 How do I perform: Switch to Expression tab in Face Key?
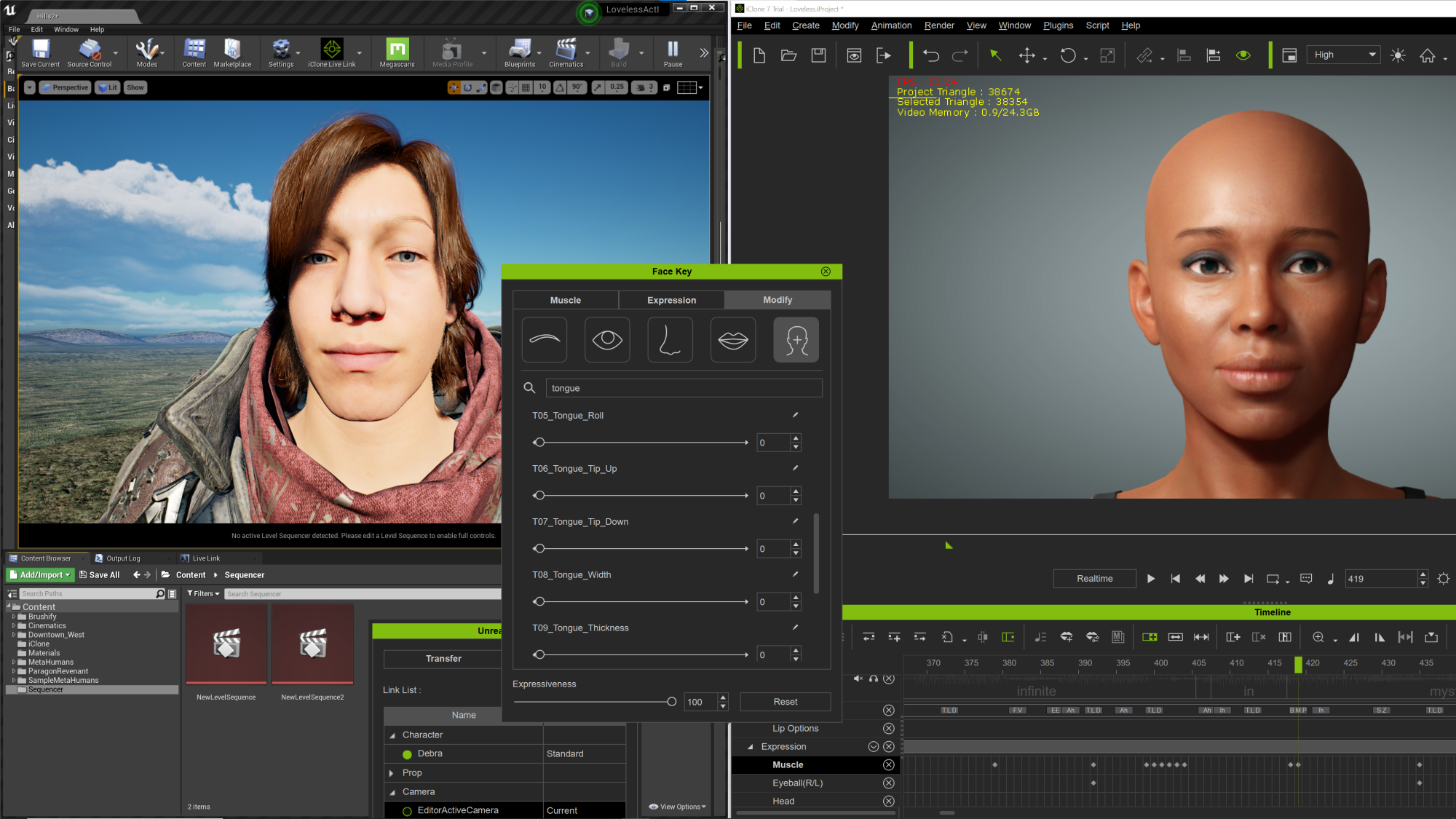point(671,300)
